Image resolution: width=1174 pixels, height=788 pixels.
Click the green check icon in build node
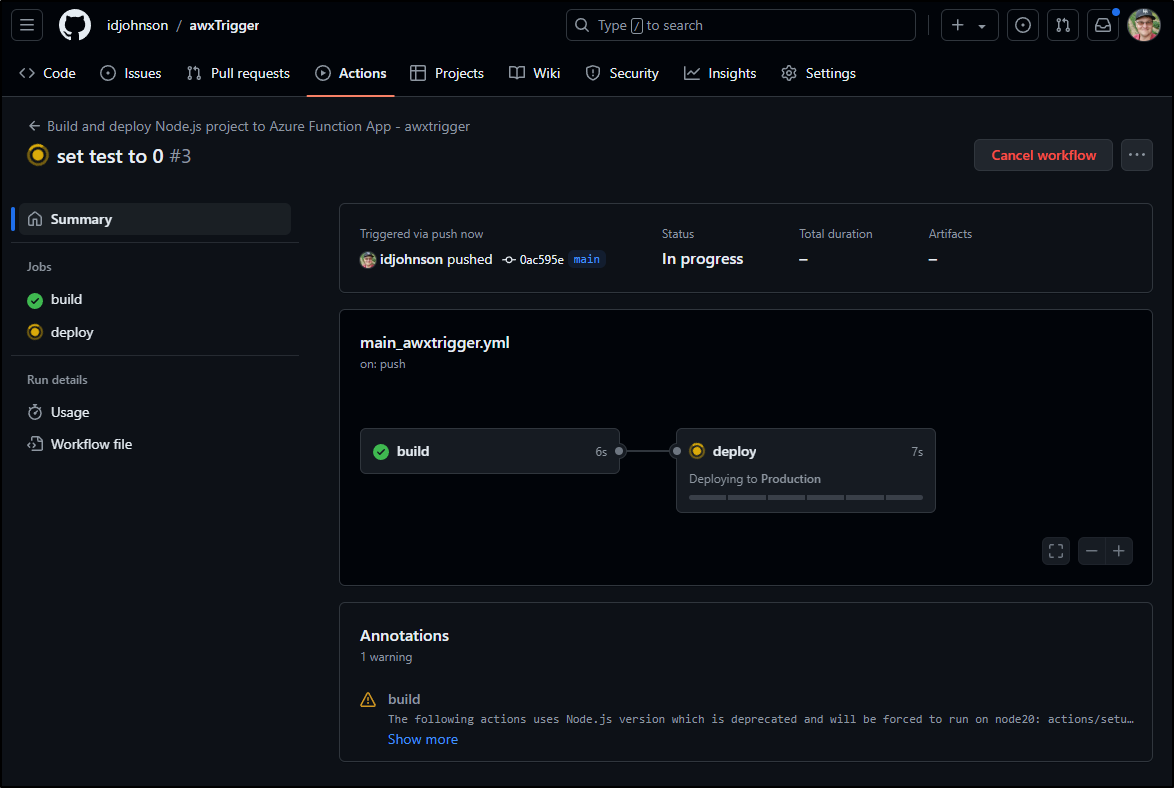pos(381,451)
